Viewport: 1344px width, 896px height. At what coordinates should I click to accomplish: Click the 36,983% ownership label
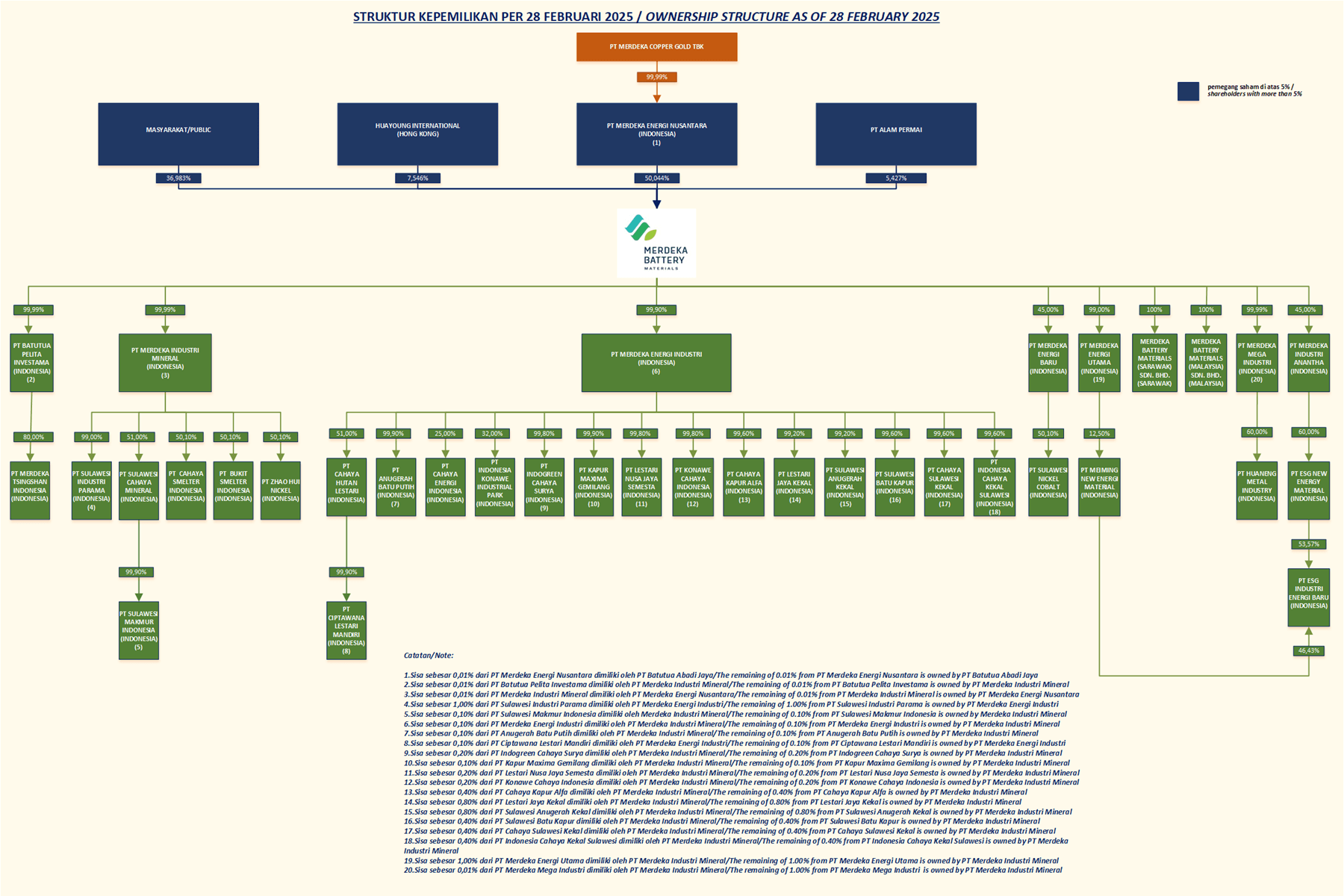(178, 178)
